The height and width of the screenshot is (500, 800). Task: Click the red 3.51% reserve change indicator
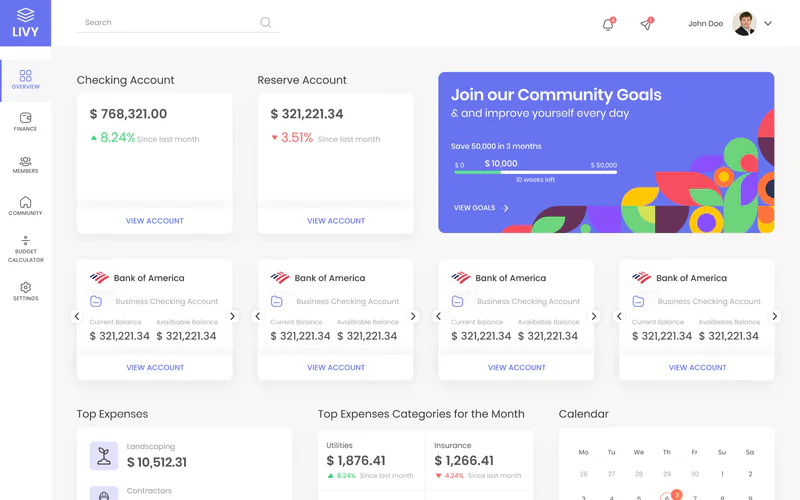[x=292, y=138]
